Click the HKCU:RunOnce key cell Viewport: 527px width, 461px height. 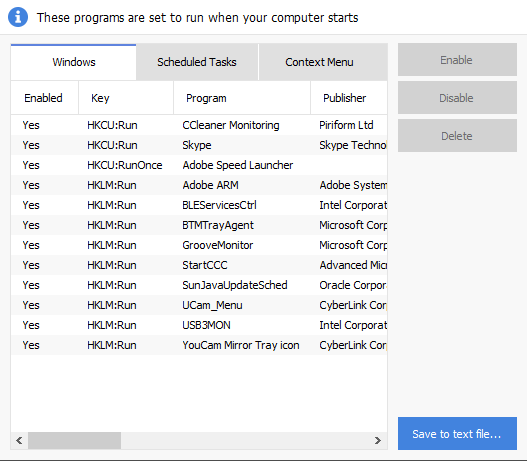[x=125, y=165]
